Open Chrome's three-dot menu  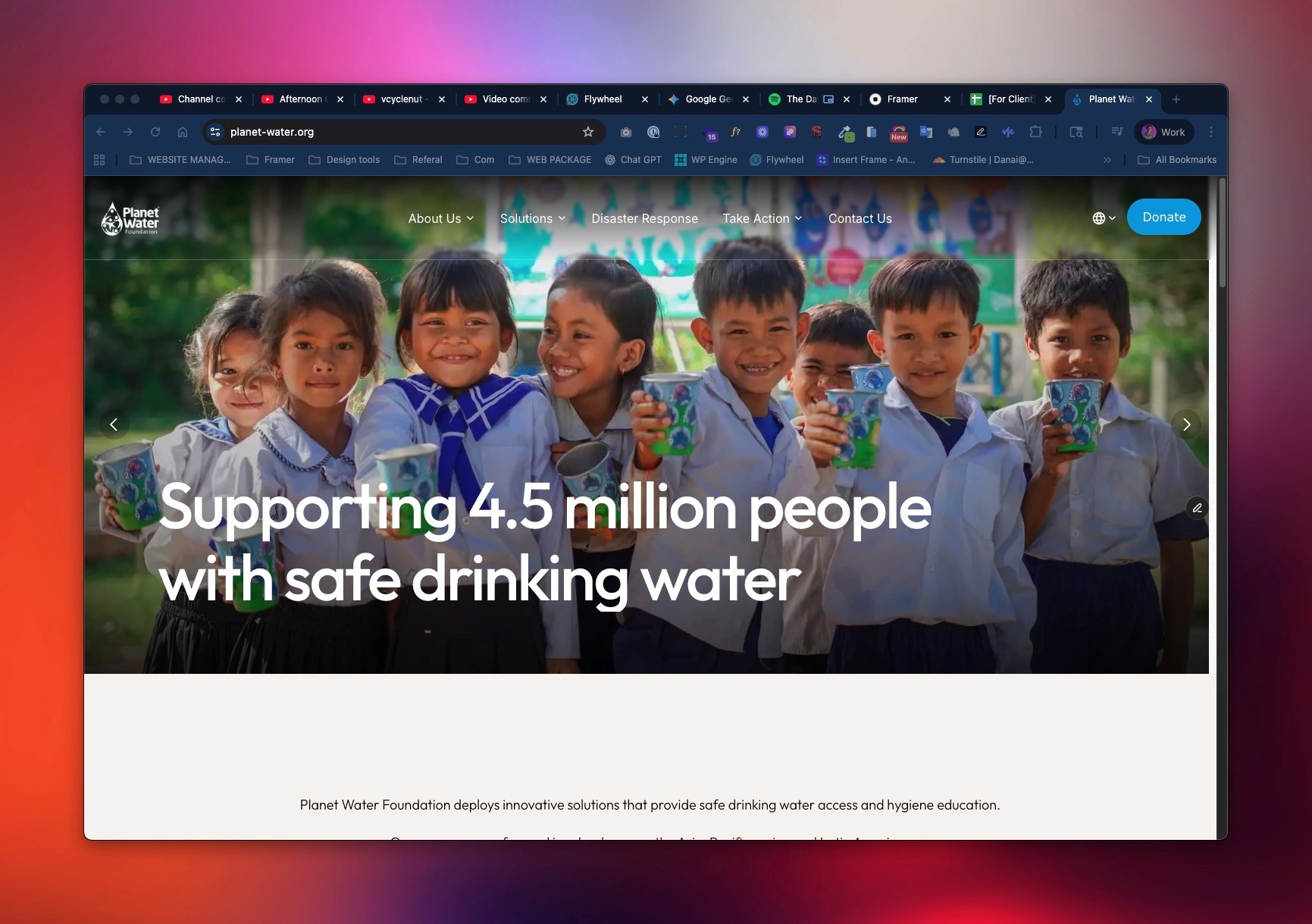tap(1211, 132)
